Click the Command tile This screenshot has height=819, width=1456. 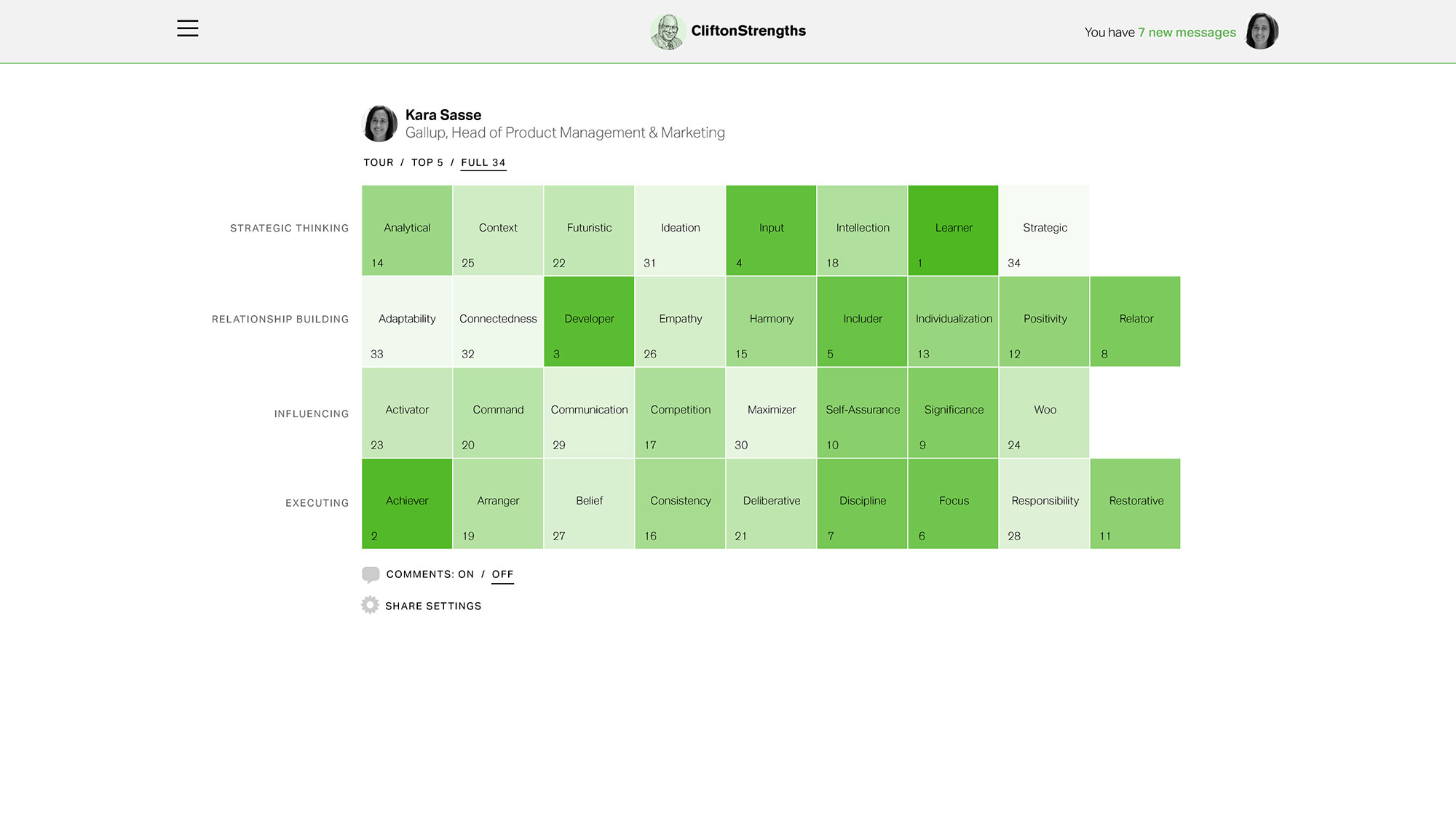[x=498, y=413]
